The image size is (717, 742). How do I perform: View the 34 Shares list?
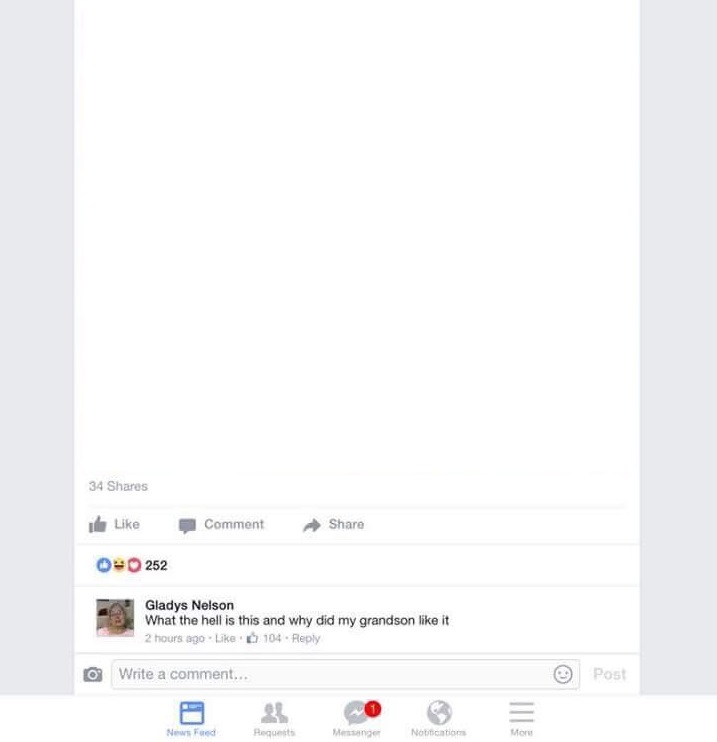(x=118, y=486)
